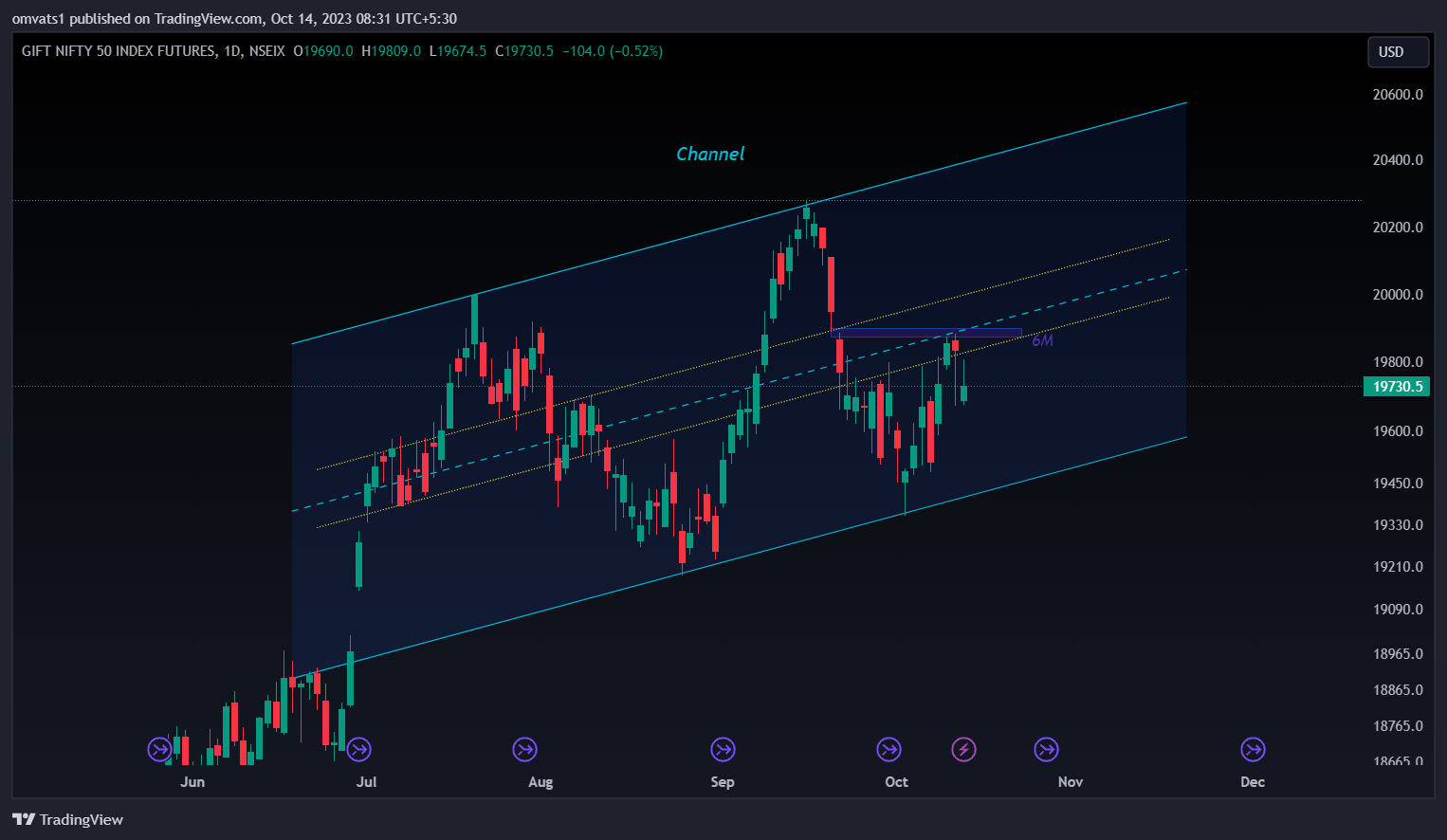Click the 19450.0 price axis label
1447x840 pixels.
tap(1398, 484)
